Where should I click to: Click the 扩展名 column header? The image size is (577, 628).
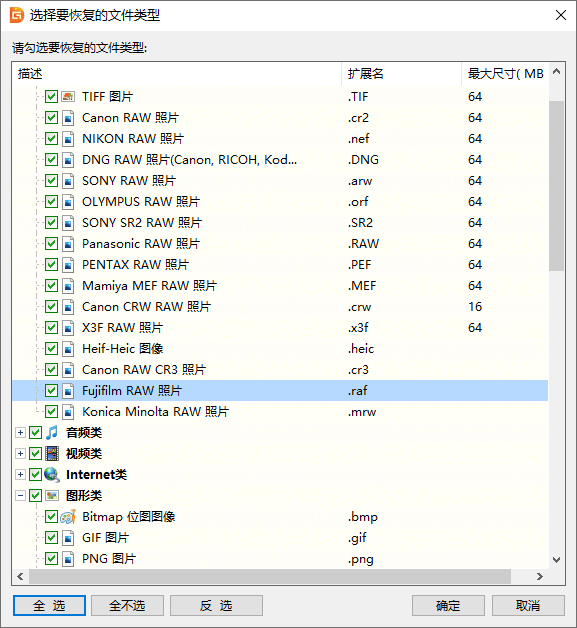click(401, 74)
